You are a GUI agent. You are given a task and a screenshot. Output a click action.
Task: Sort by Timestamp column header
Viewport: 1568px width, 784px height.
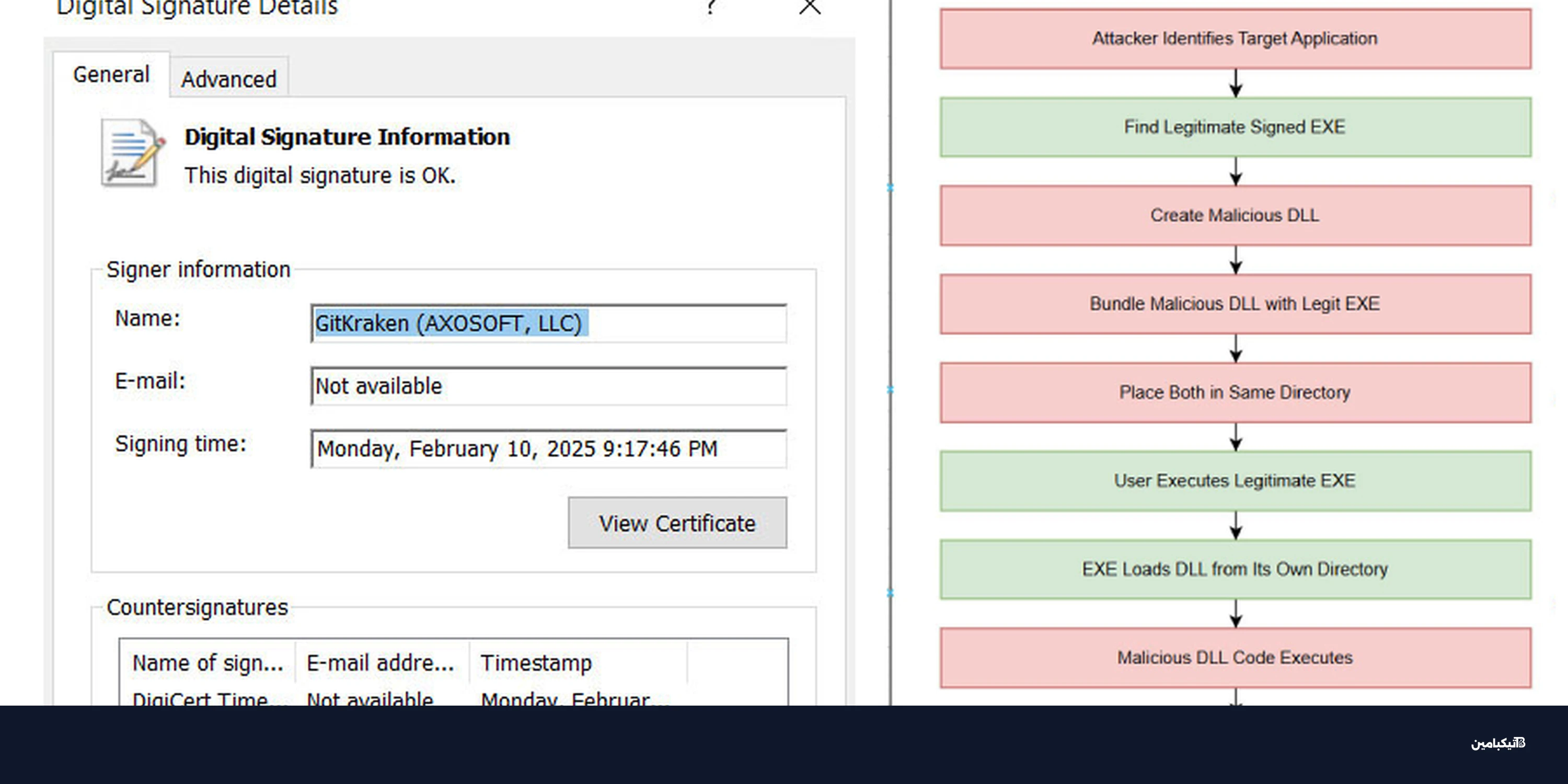point(536,663)
